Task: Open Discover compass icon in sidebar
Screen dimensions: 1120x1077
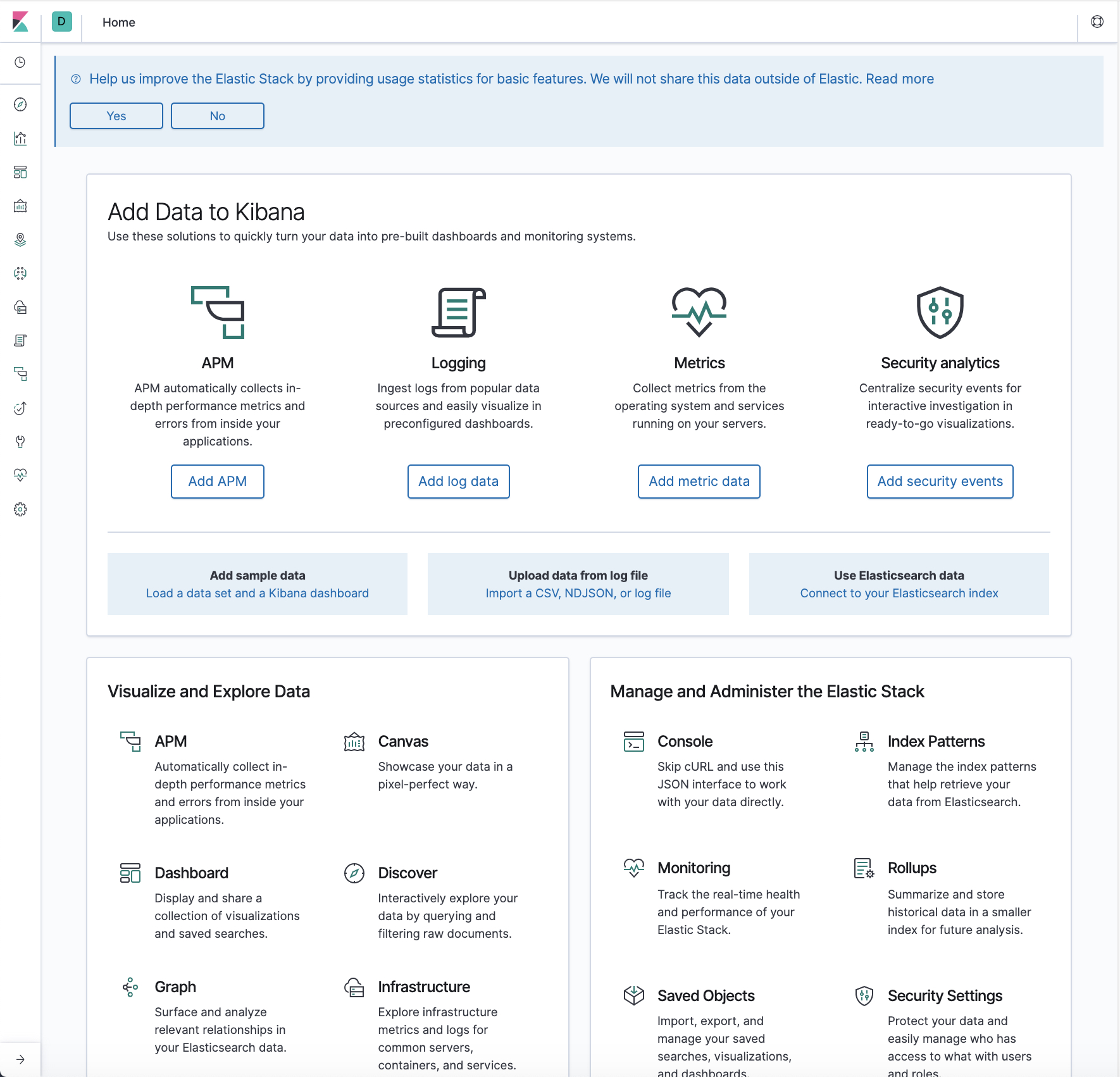Action: point(20,104)
